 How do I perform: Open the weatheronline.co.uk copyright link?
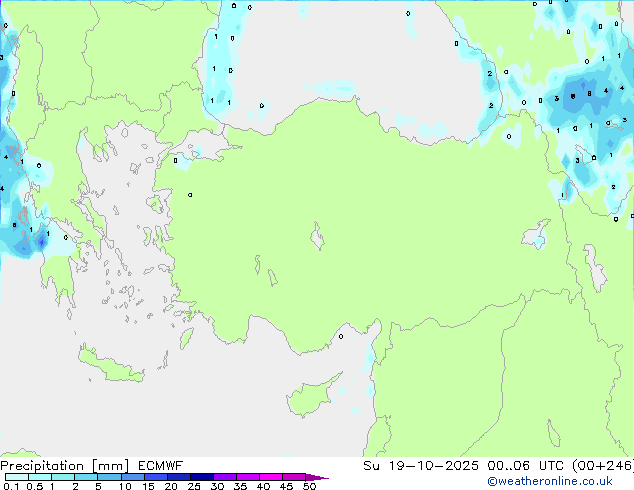[550, 481]
